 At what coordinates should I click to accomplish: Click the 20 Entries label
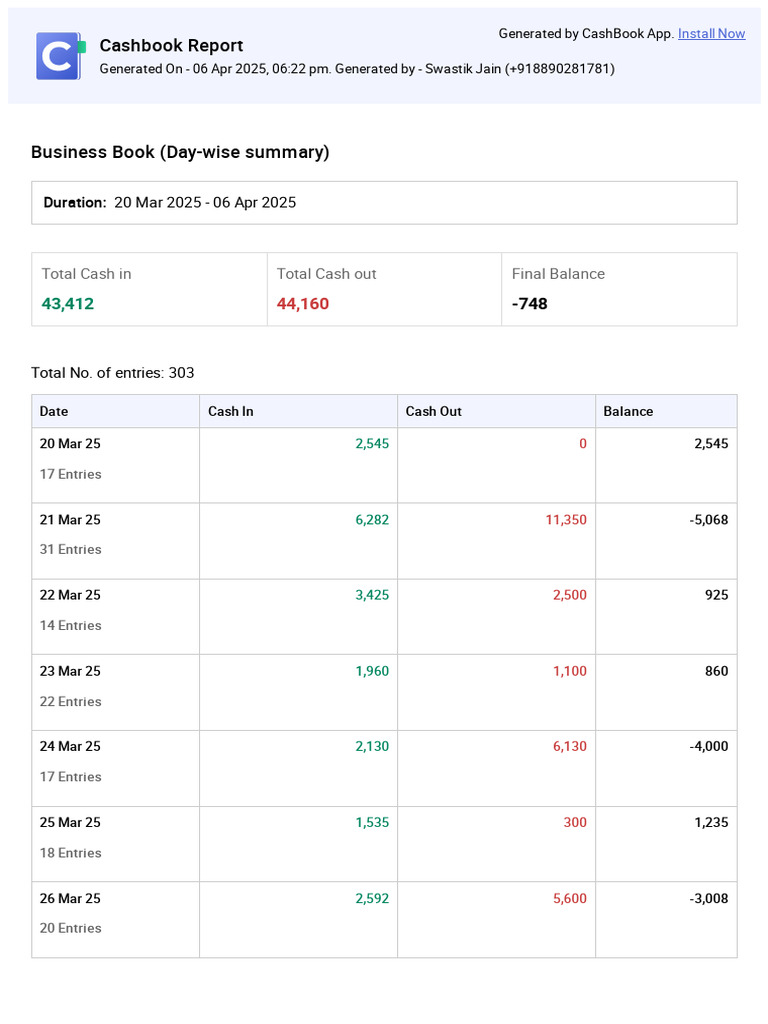(71, 928)
